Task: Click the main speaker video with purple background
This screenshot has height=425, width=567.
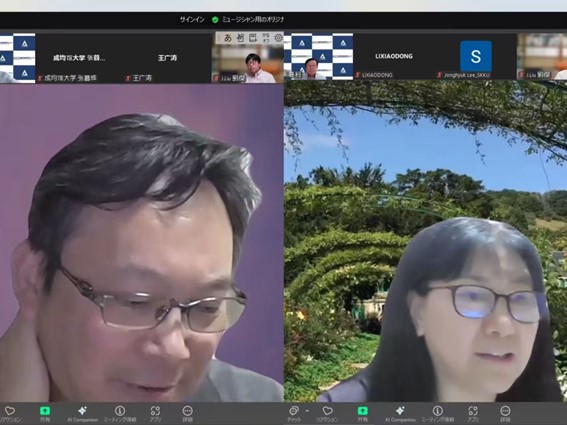Action: coord(142,243)
